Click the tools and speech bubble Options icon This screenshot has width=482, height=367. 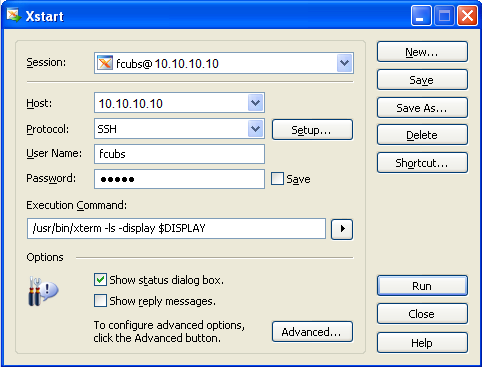(43, 291)
